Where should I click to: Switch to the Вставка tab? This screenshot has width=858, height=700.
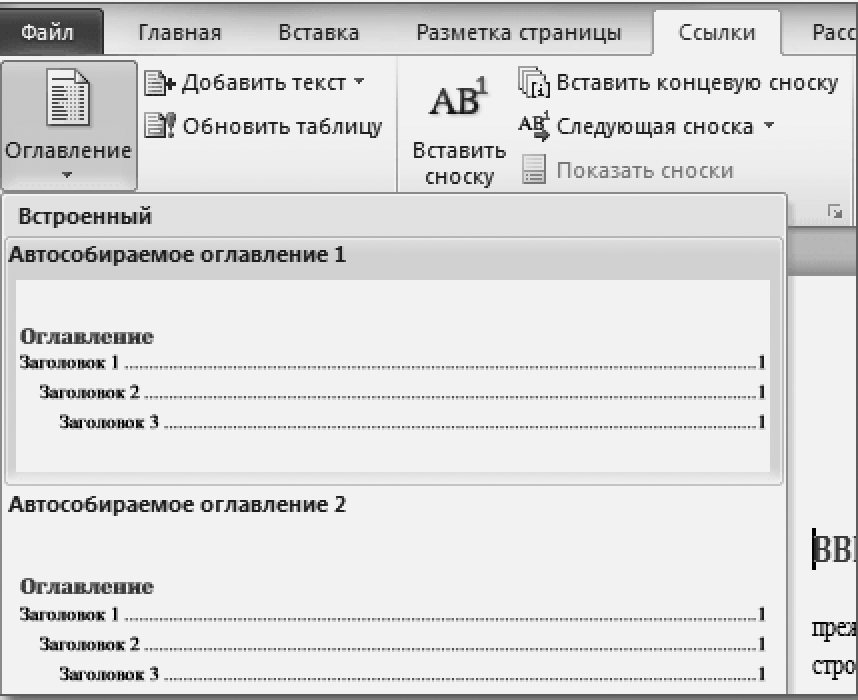318,33
